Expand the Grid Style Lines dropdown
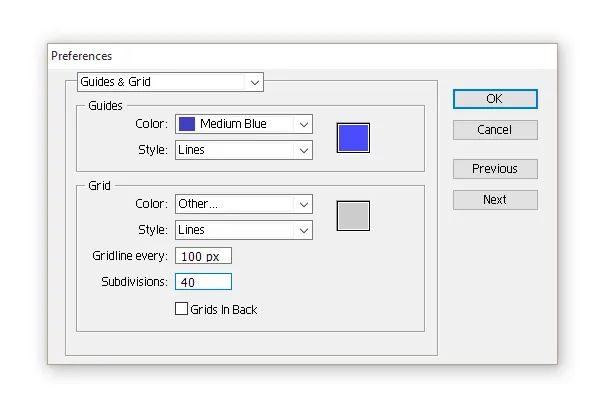The image size is (600, 414). coord(244,230)
